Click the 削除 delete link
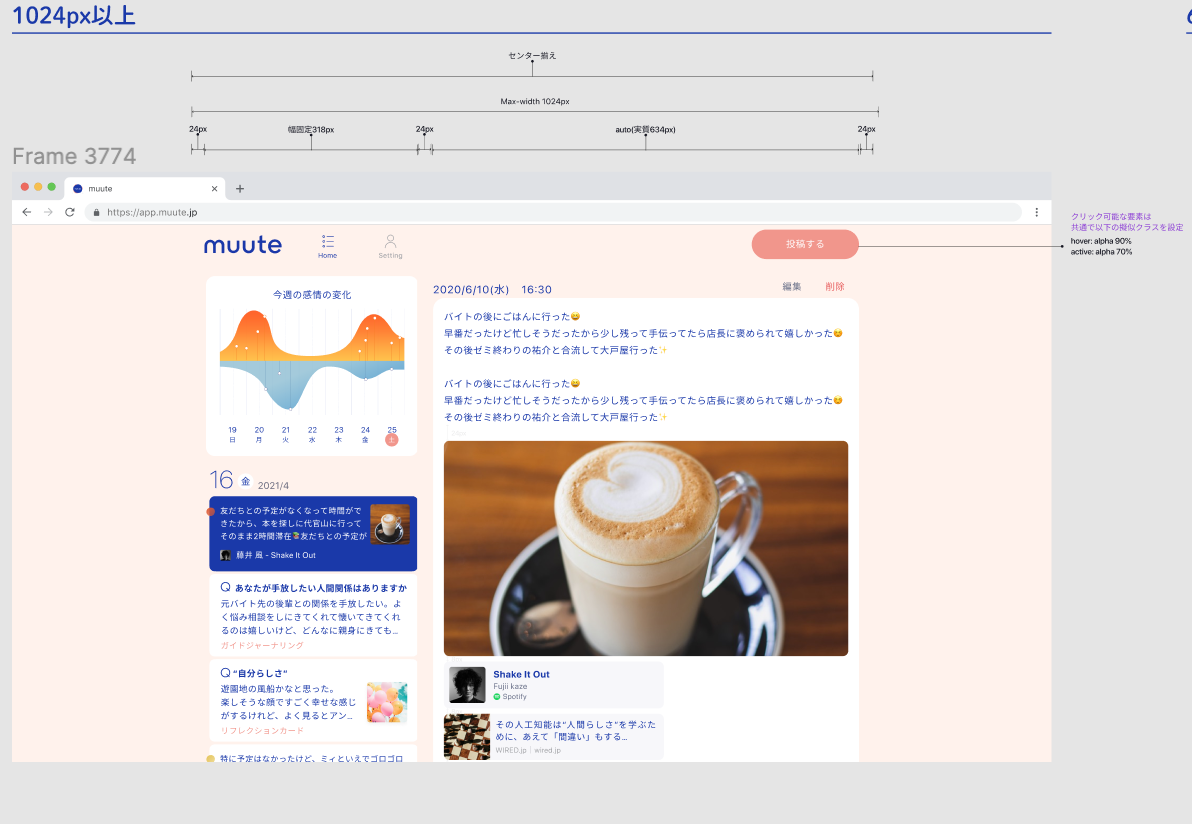This screenshot has height=824, width=1192. (x=835, y=287)
